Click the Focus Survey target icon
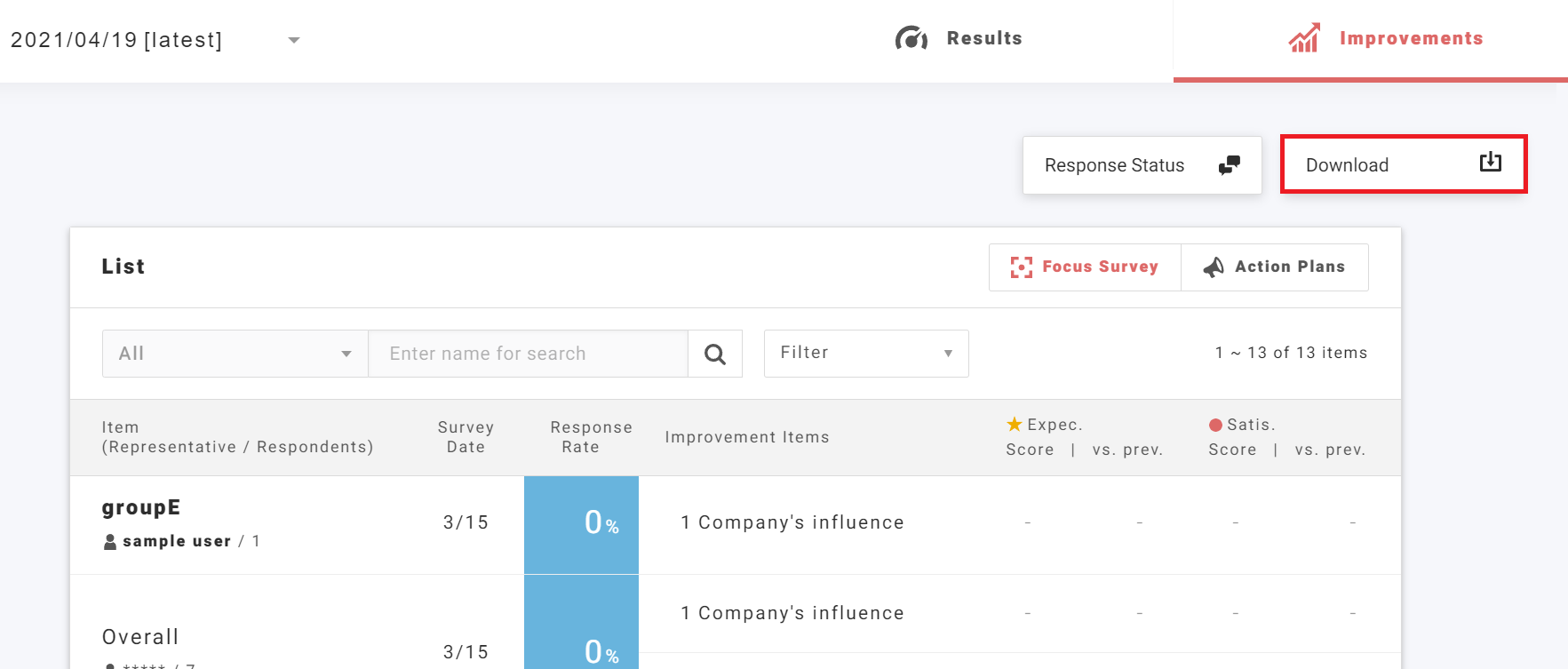Screen dimensions: 1568x669 [1021, 267]
